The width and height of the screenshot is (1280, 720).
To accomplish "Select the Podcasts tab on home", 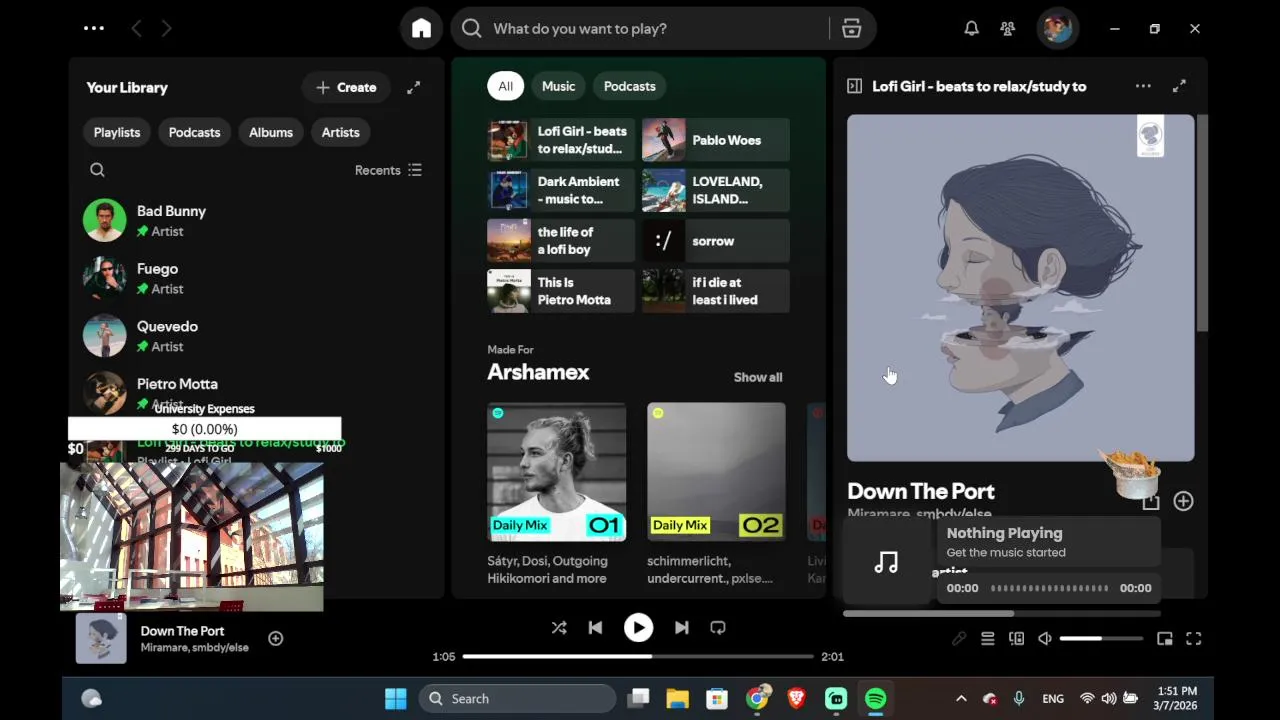I will (630, 86).
